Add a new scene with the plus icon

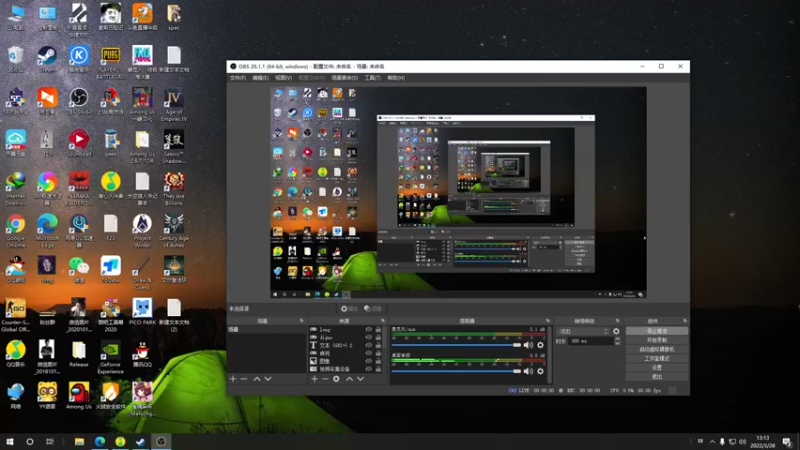pos(233,379)
